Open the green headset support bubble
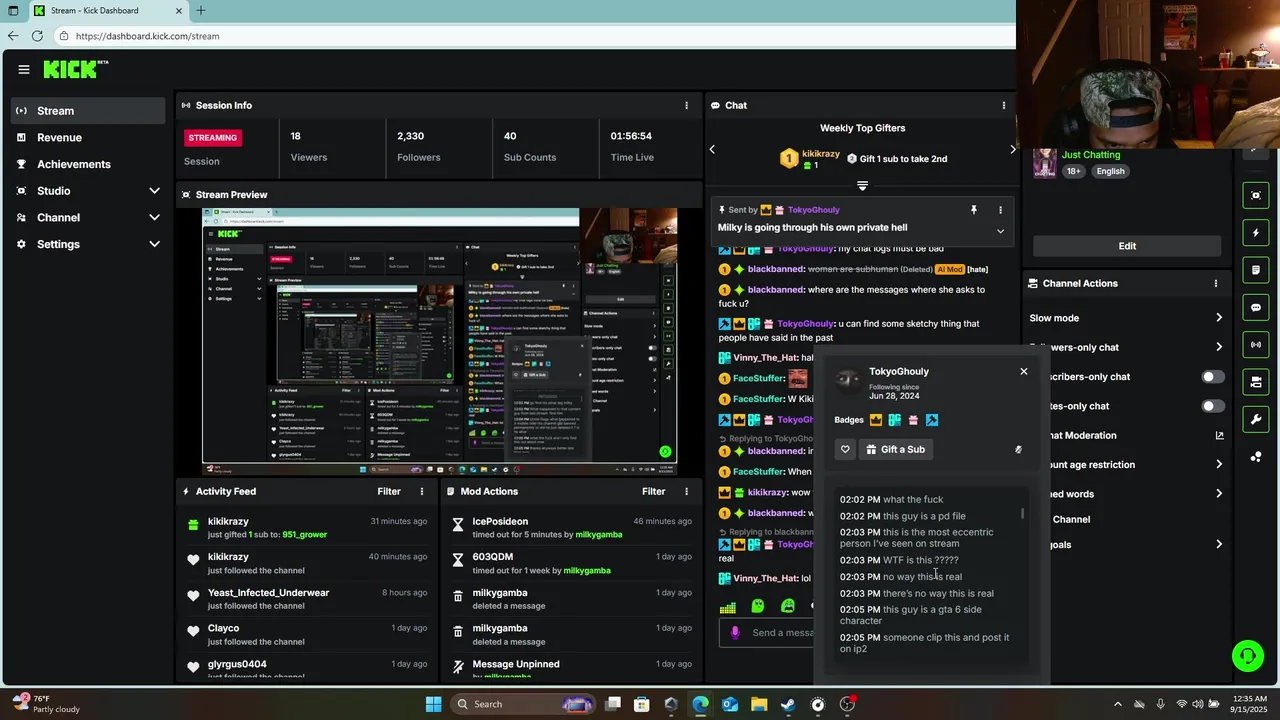1280x720 pixels. (1247, 656)
